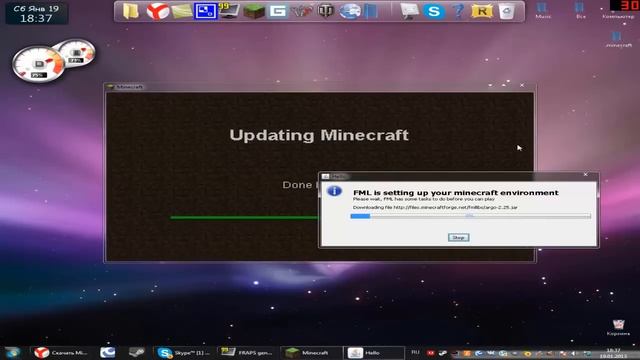Open the minecraft desktop folder
The image size is (640, 360).
point(618,40)
